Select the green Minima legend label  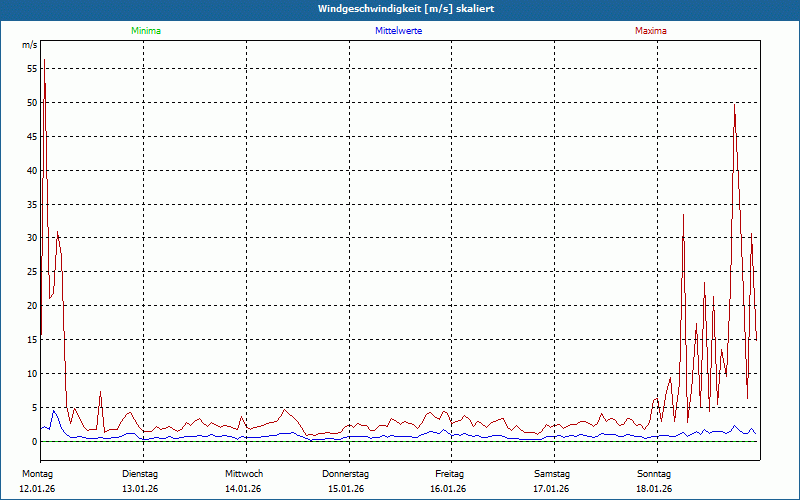point(145,31)
